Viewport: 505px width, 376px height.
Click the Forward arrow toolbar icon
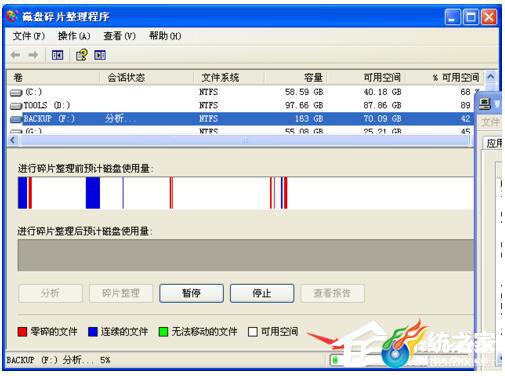pyautogui.click(x=33, y=55)
